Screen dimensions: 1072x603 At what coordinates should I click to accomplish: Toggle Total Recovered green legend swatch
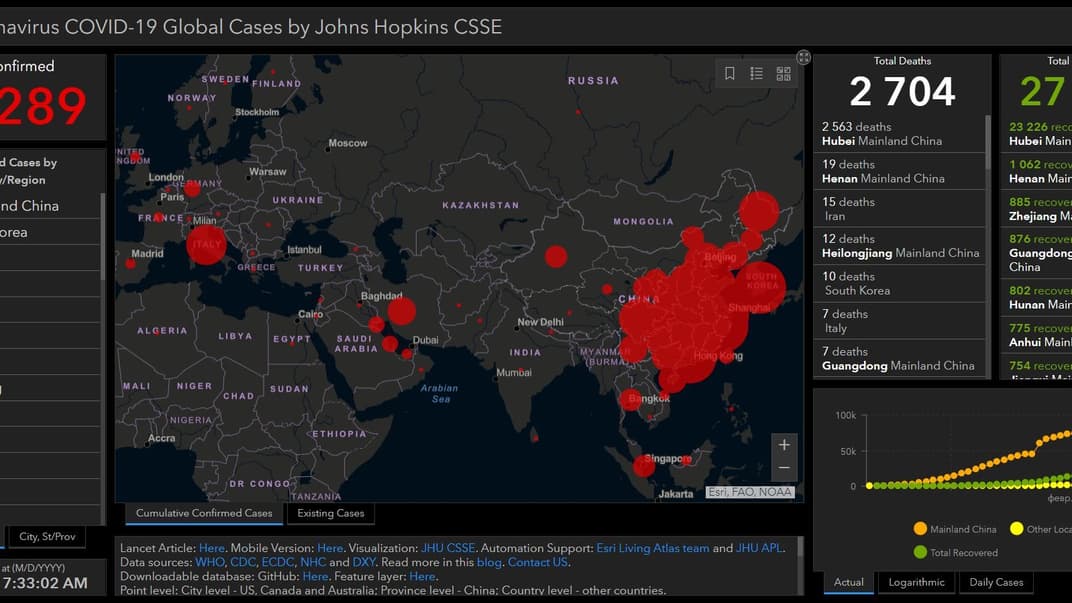920,552
